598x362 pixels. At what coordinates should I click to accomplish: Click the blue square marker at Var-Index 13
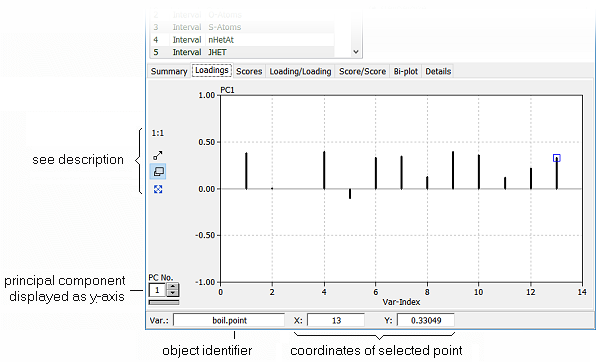click(556, 158)
